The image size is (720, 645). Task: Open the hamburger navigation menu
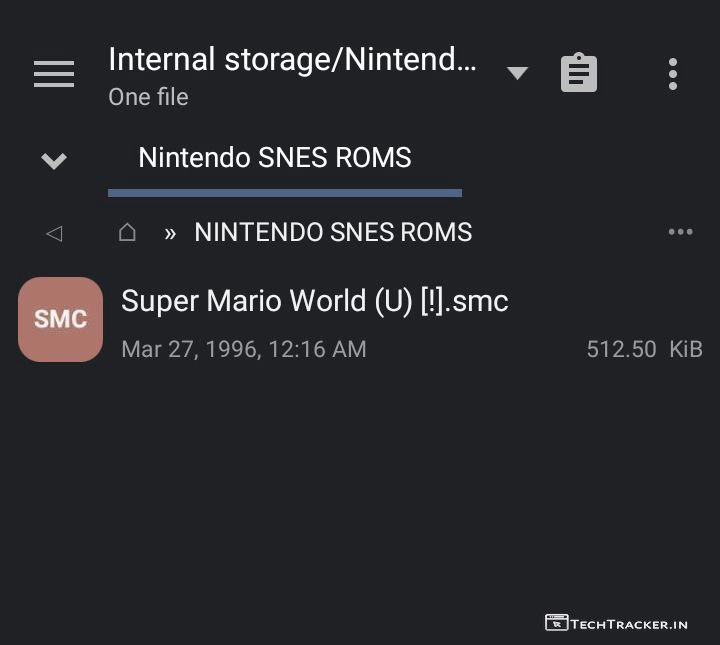coord(54,74)
